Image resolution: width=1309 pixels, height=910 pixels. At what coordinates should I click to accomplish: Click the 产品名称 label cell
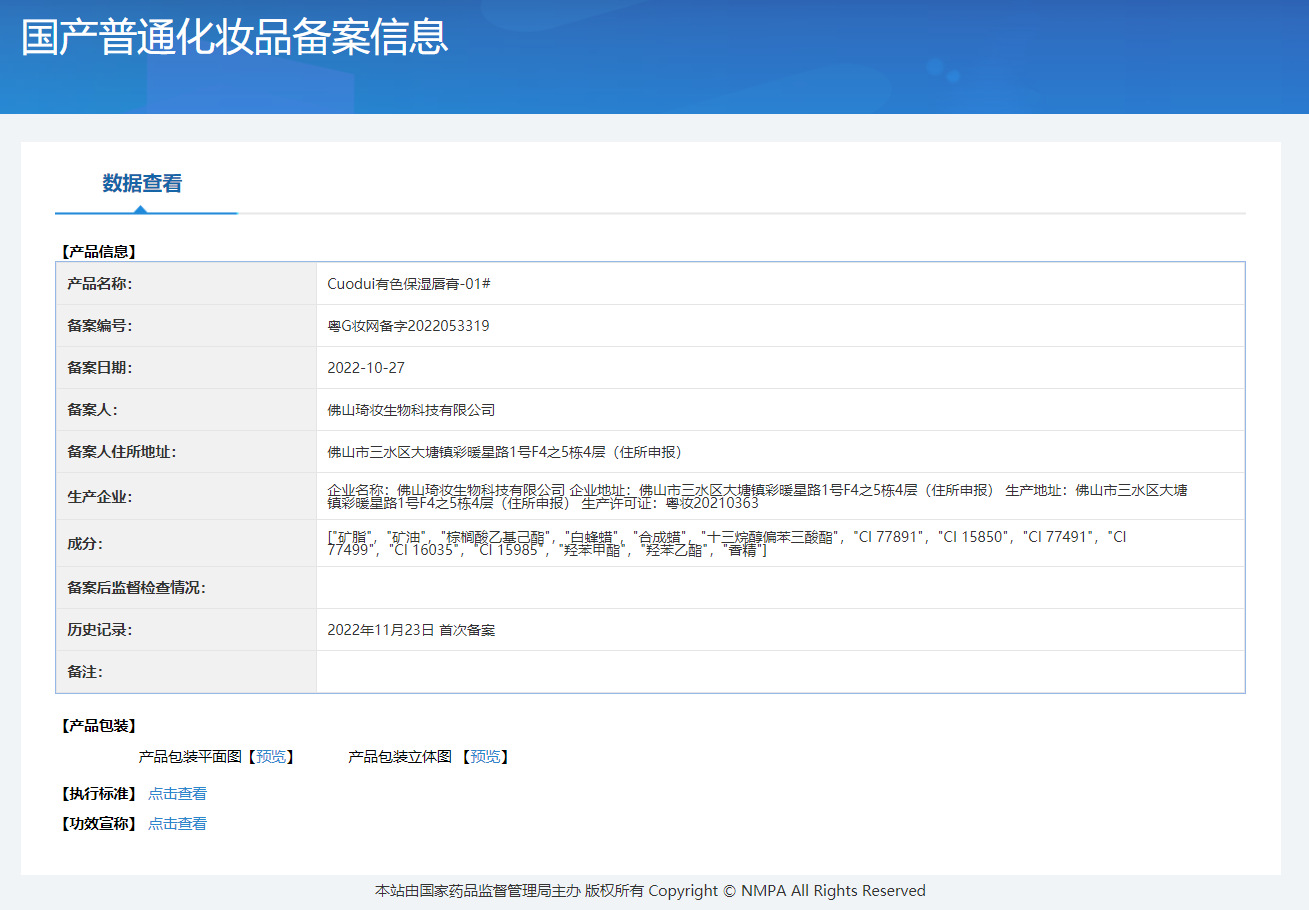click(186, 284)
